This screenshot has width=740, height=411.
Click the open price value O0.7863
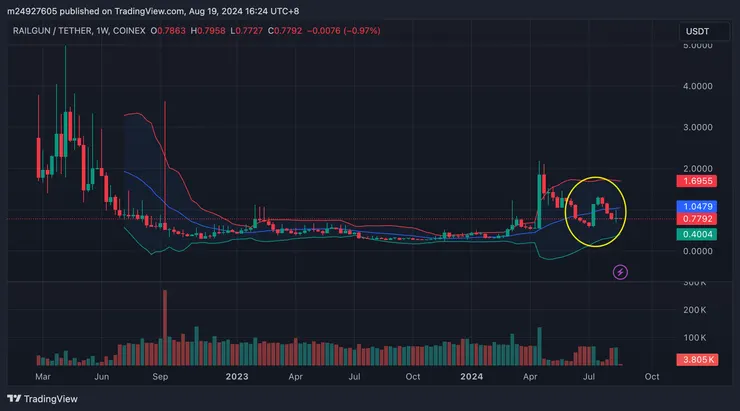(168, 31)
